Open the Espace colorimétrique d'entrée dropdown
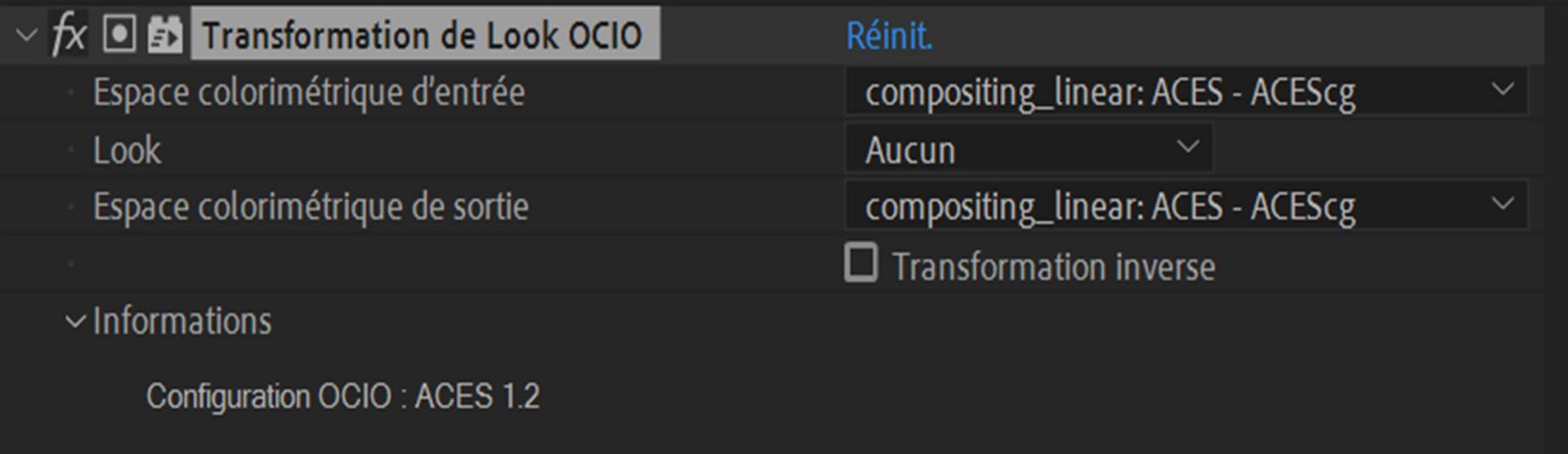 [x=1186, y=92]
